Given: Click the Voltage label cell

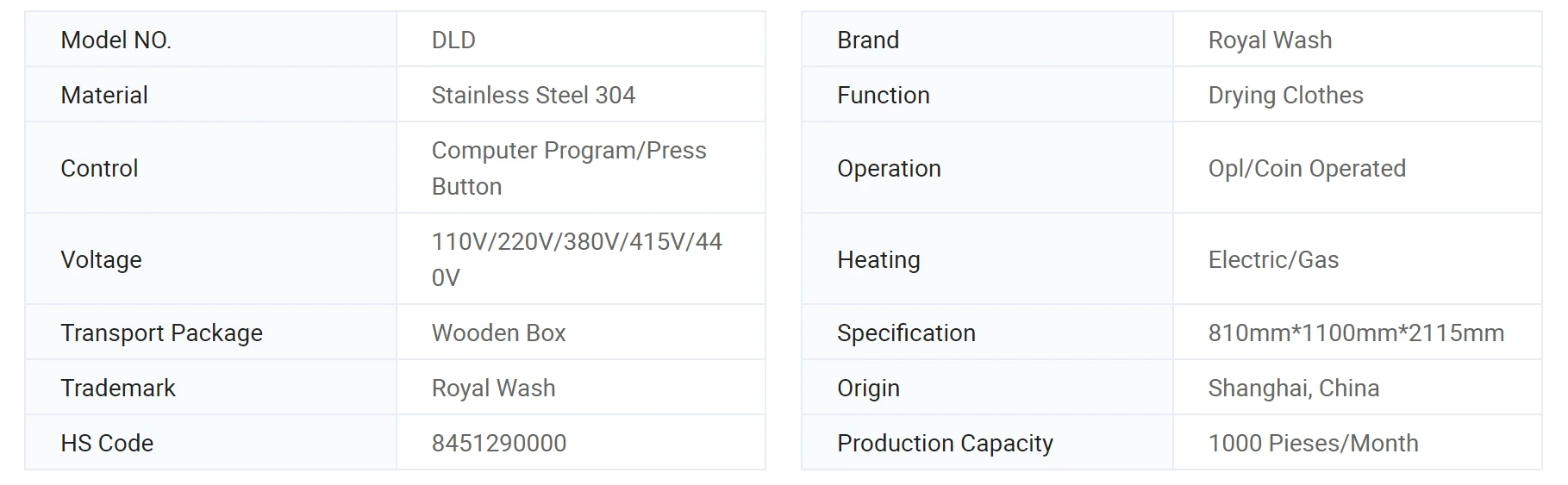Looking at the screenshot, I should [x=210, y=258].
